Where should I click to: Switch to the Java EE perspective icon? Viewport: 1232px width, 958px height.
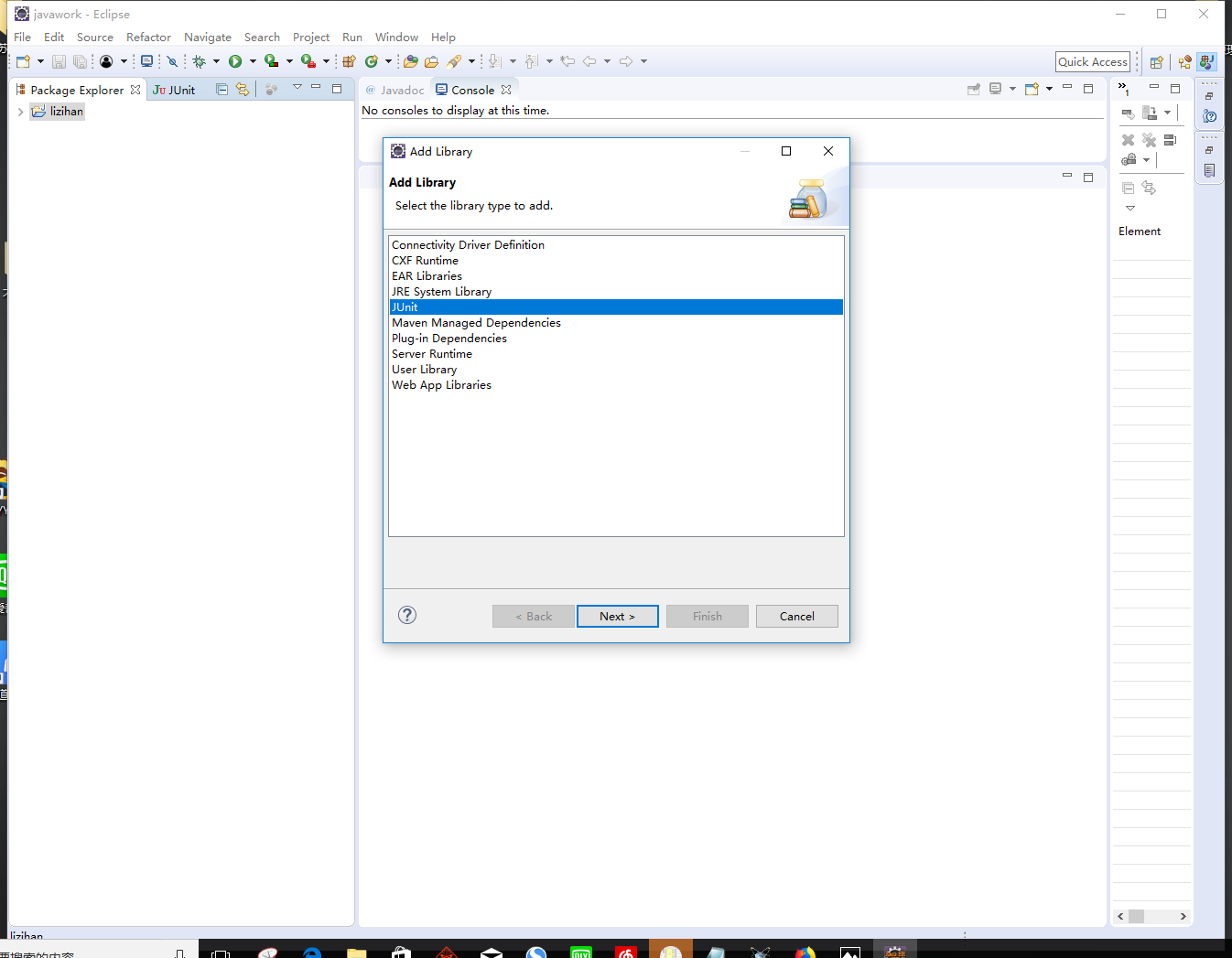click(x=1185, y=62)
